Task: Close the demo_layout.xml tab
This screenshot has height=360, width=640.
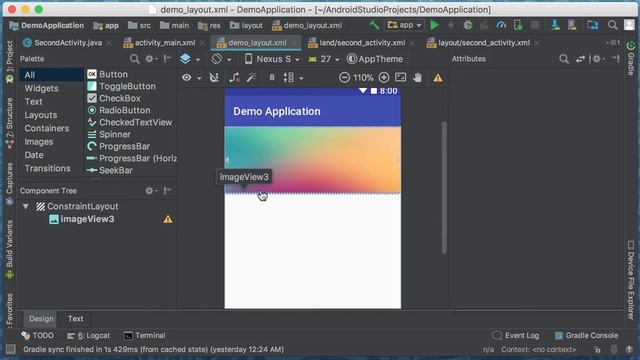Action: tap(294, 43)
